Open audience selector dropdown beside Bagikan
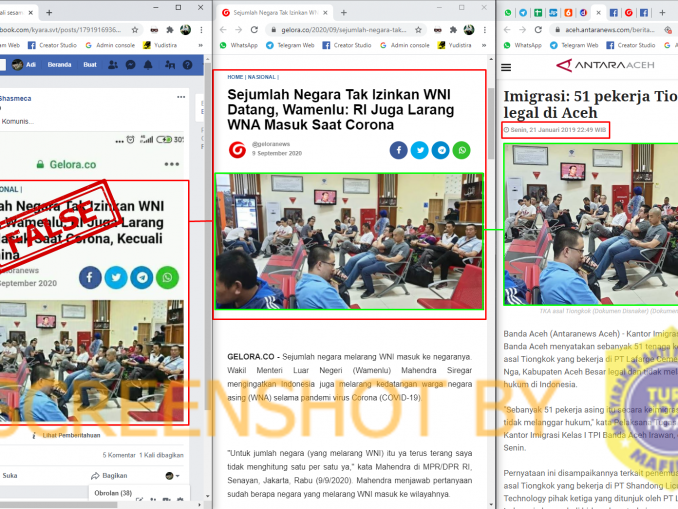The image size is (678, 509). pos(173,476)
